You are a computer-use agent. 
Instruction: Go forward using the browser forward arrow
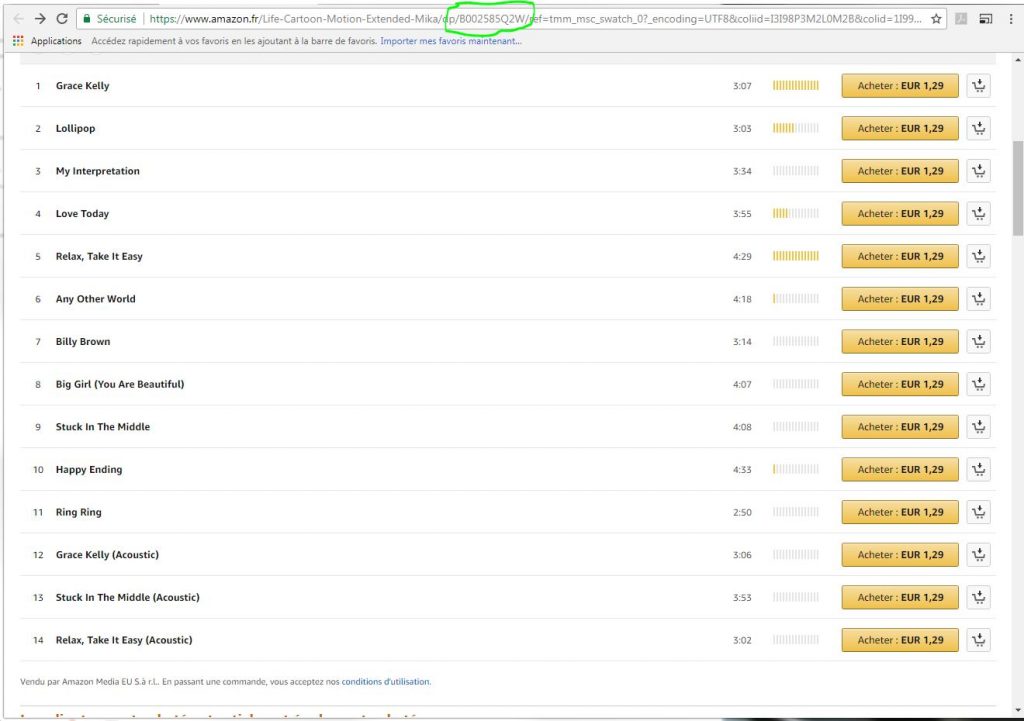point(40,19)
